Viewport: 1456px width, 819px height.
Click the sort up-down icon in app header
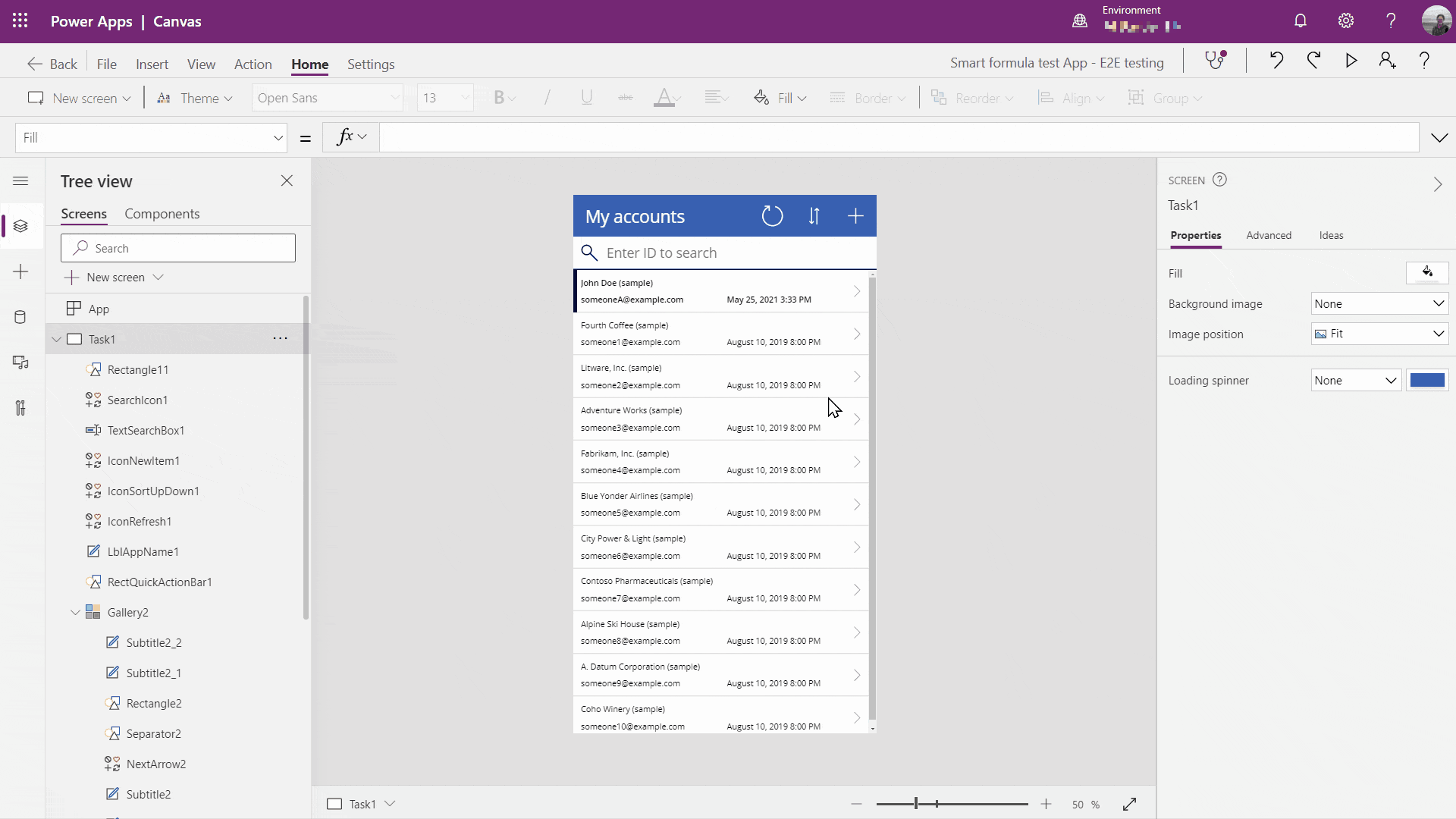[x=814, y=216]
